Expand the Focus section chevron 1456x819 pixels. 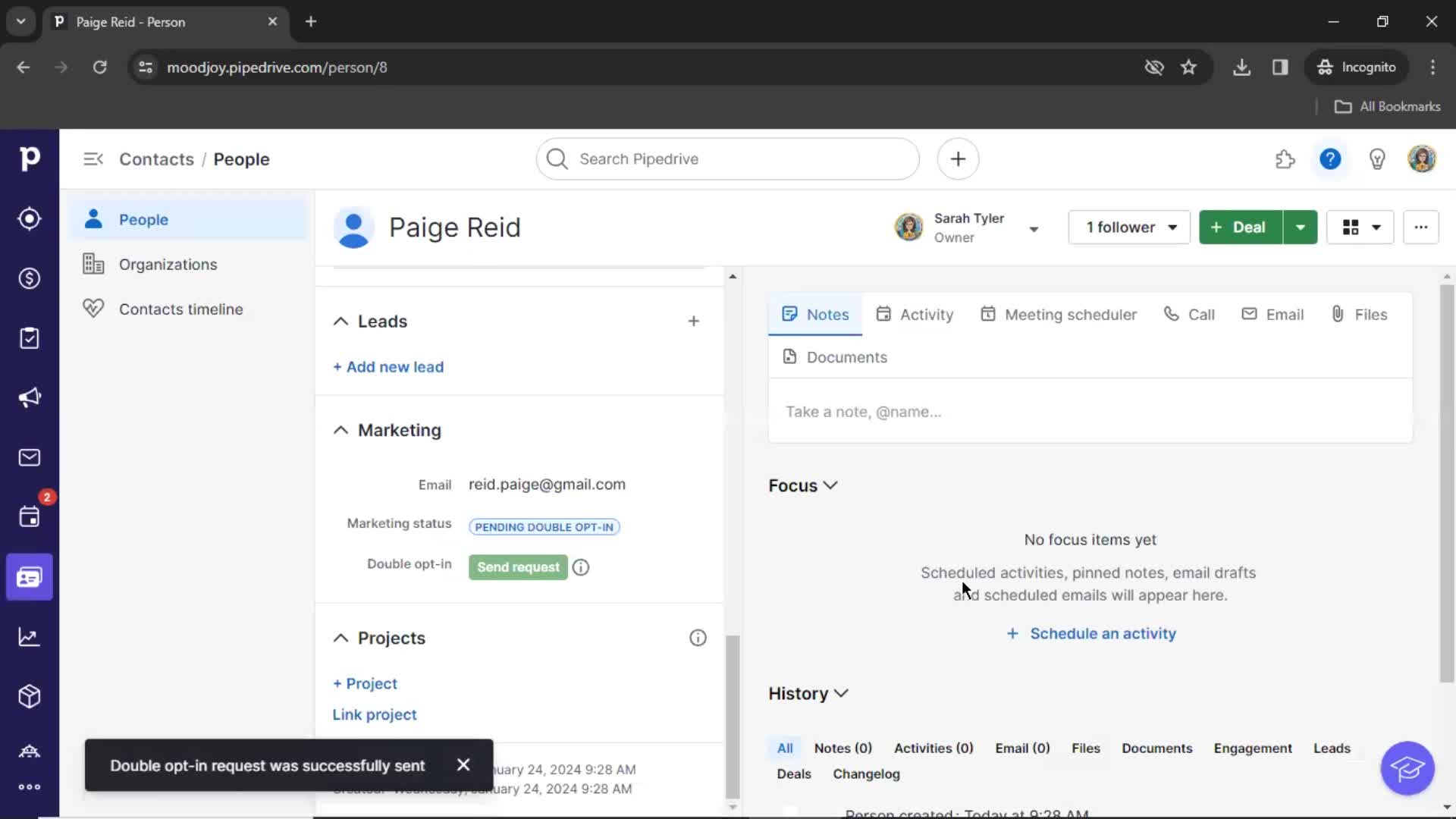(x=830, y=485)
